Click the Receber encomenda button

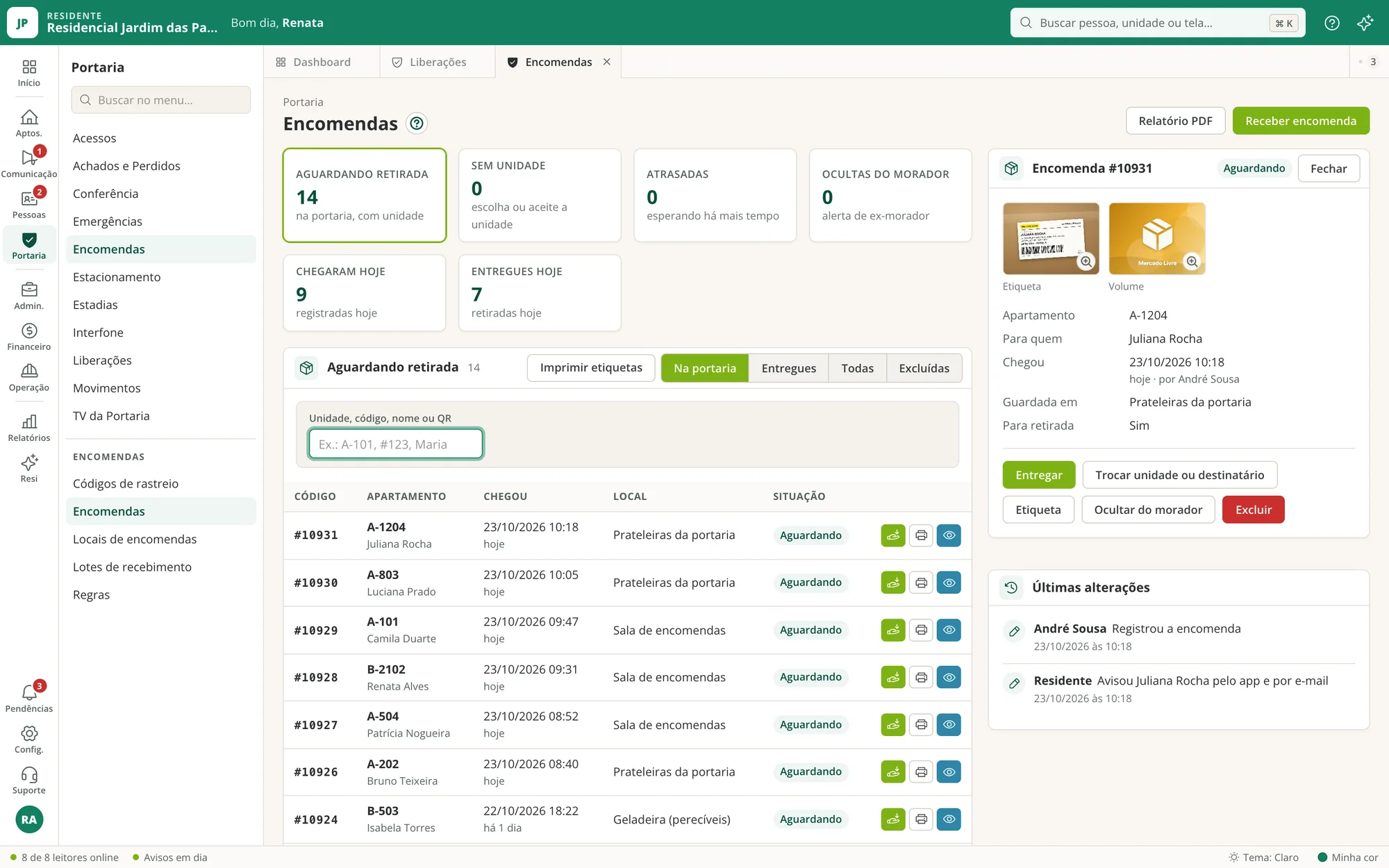(x=1301, y=121)
